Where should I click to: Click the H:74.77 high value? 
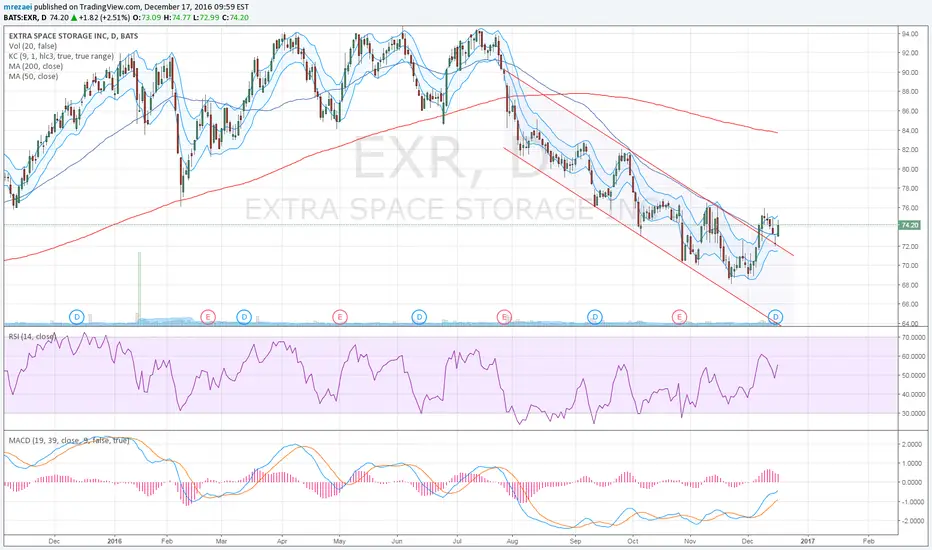pos(177,18)
